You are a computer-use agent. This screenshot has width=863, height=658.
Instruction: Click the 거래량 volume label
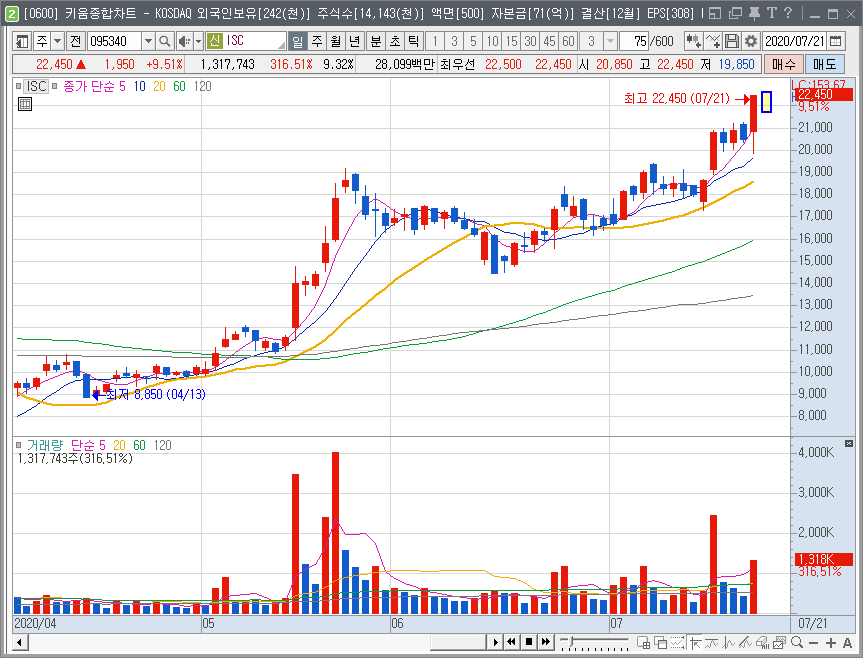point(45,445)
